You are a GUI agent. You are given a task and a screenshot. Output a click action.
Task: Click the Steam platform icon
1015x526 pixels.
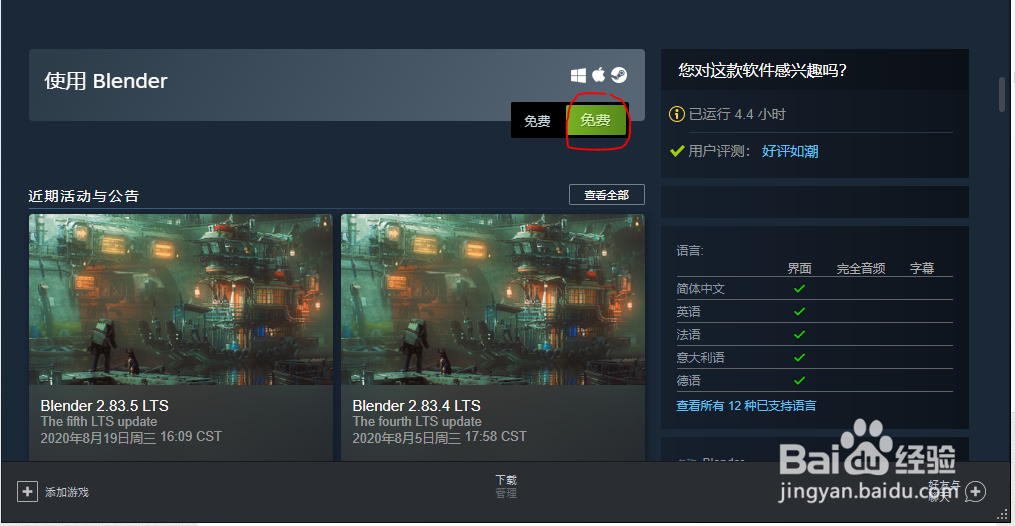tap(619, 76)
